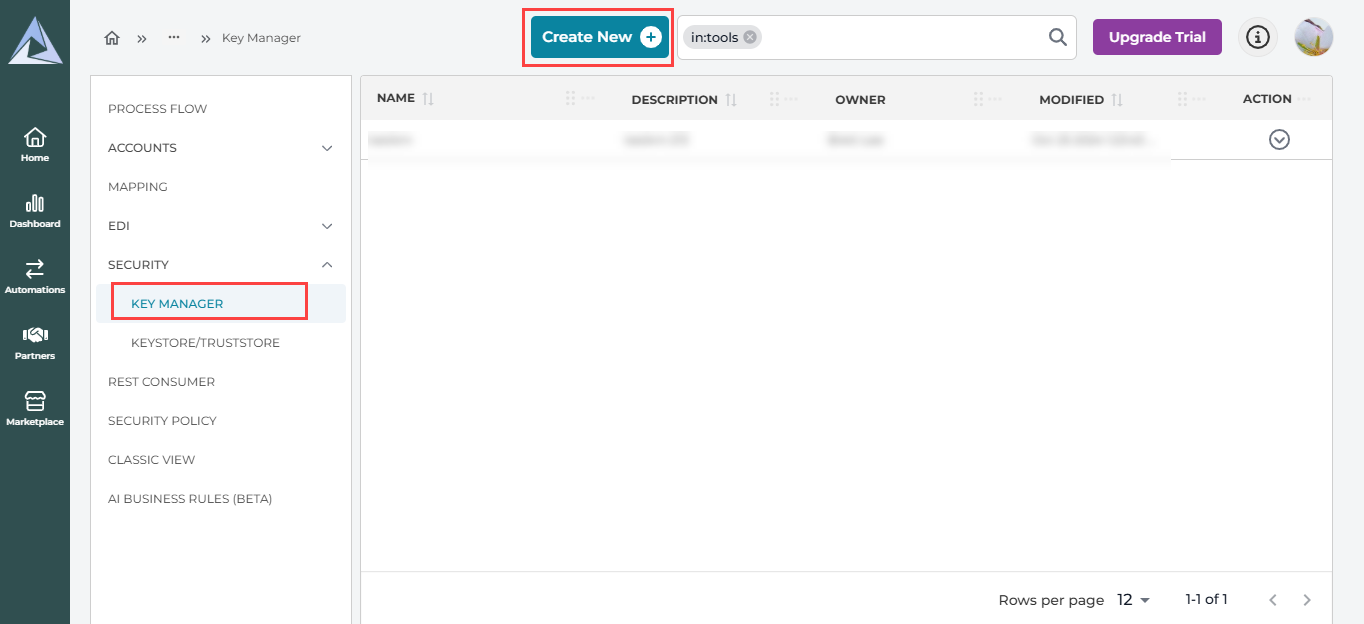The width and height of the screenshot is (1364, 624).
Task: Click the search magnifier icon
Action: tap(1057, 37)
